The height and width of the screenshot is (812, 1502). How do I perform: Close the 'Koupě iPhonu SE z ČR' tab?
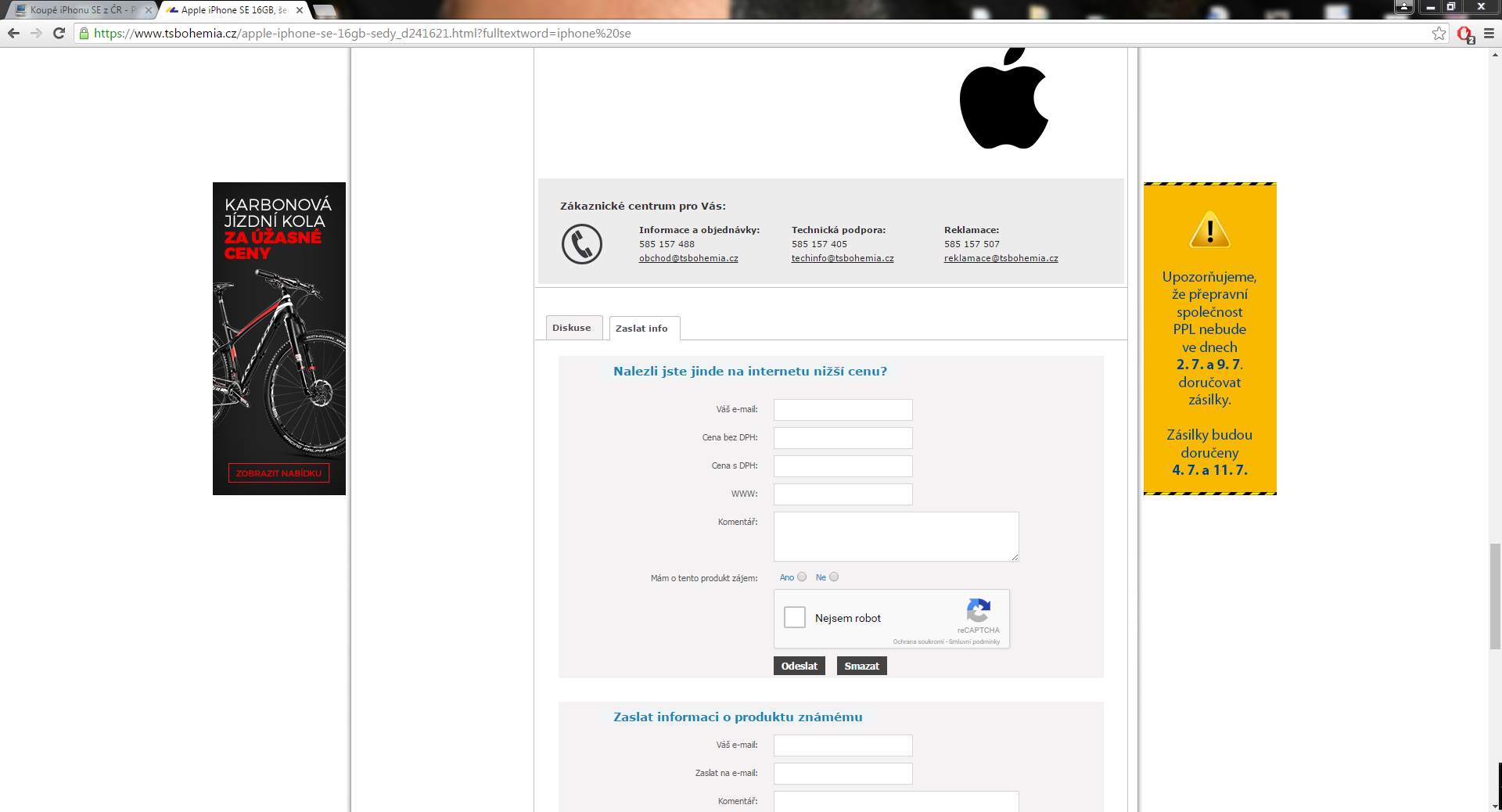[x=149, y=10]
